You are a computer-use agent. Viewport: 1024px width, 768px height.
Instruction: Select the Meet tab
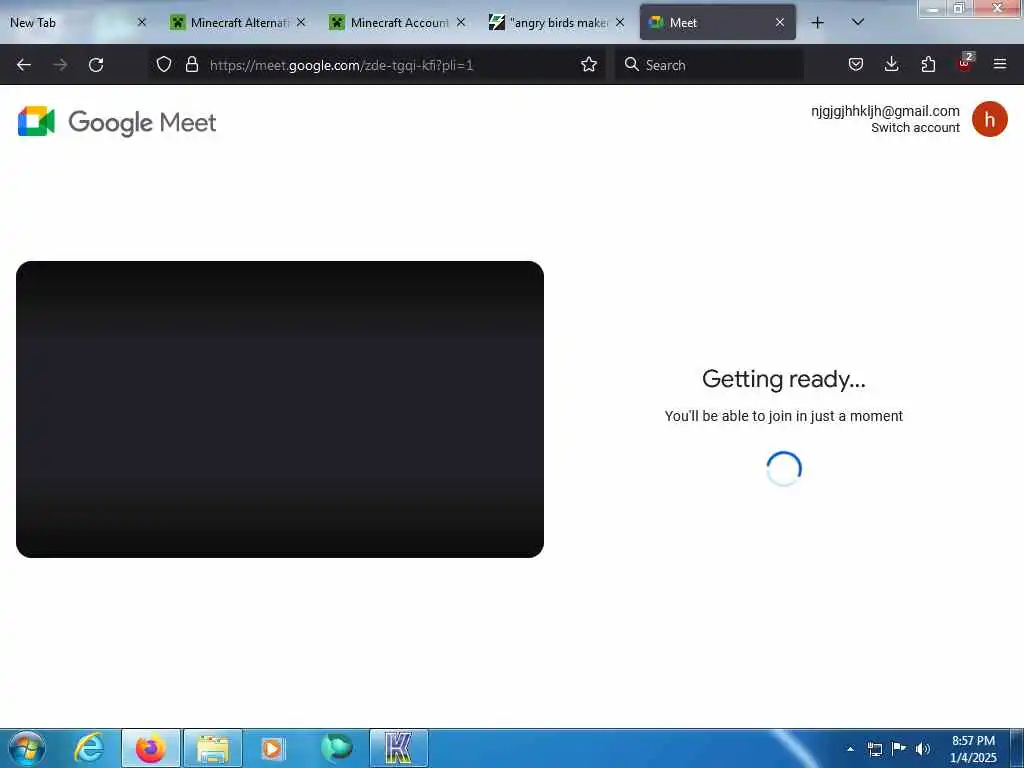(717, 23)
